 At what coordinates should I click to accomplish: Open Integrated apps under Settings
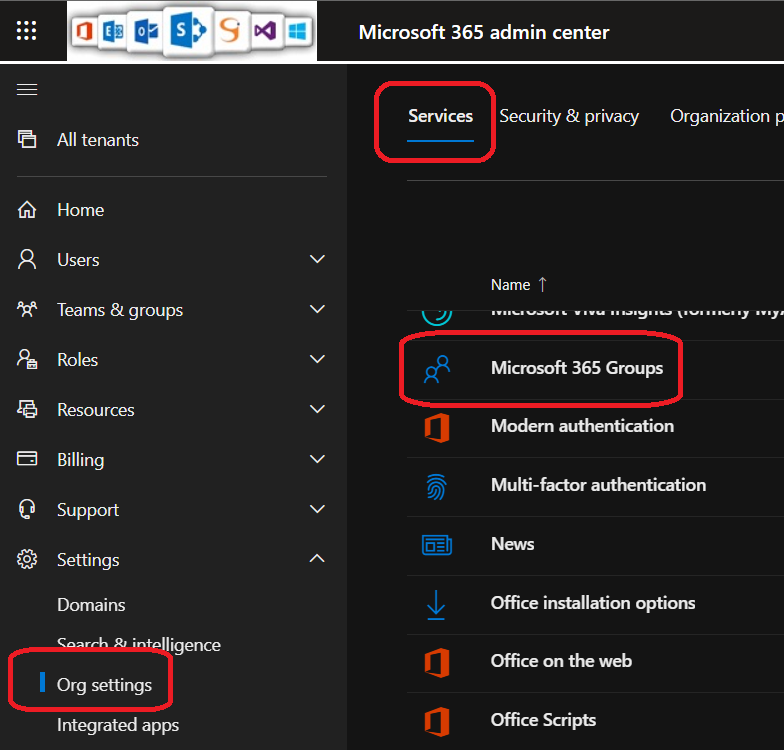[x=118, y=725]
